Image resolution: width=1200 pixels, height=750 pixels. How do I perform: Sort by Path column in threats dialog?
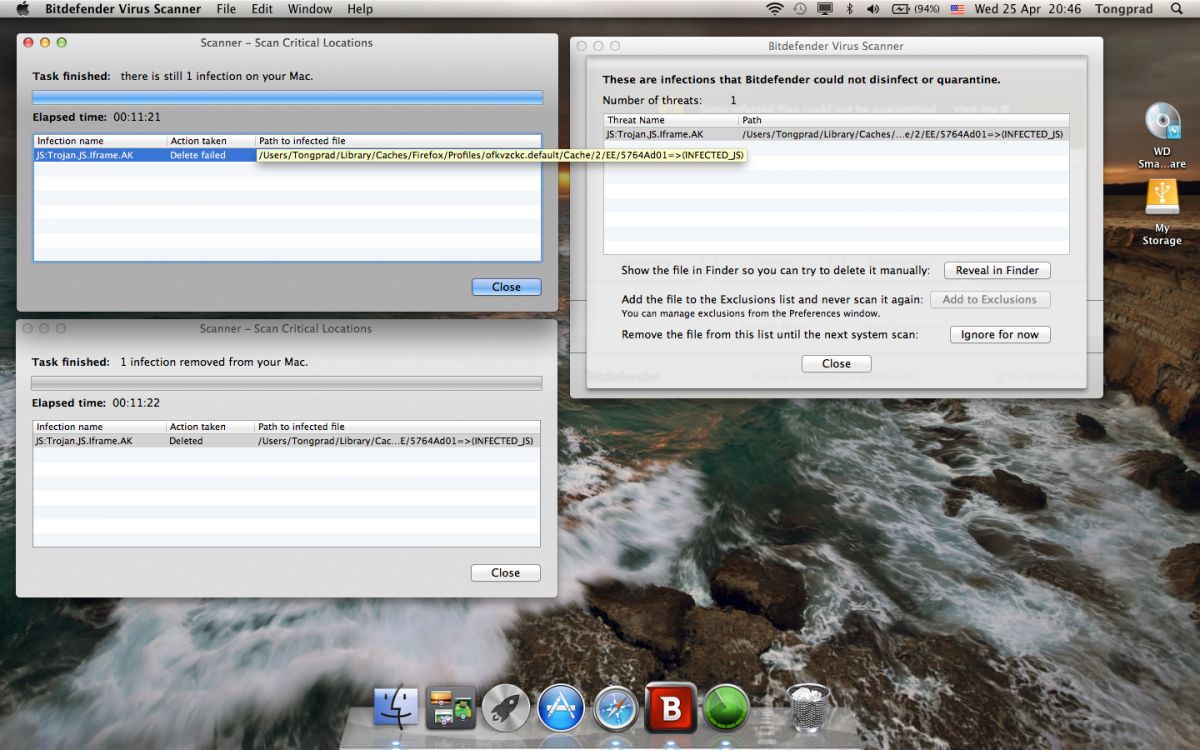coord(904,120)
